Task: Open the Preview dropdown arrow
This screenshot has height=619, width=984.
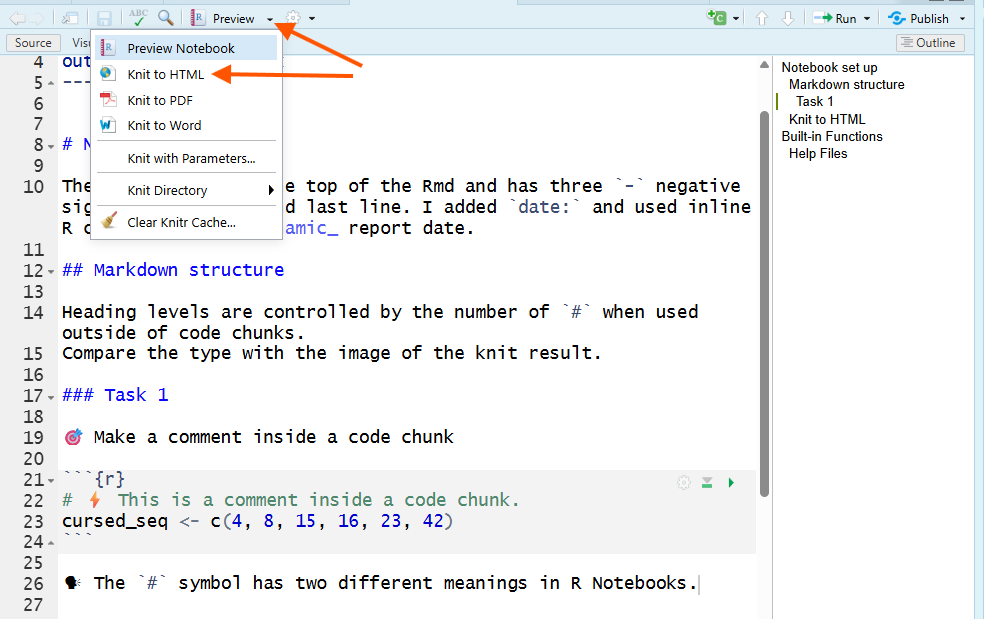Action: (270, 19)
